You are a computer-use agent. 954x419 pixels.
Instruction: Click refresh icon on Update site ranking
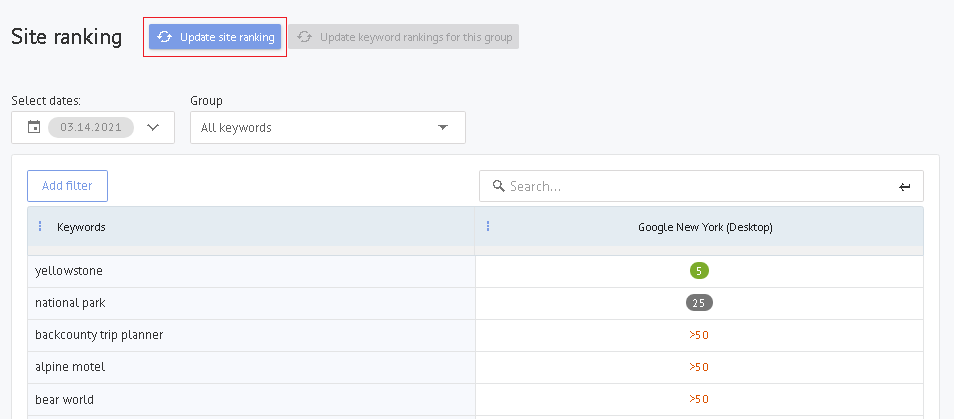tap(165, 37)
